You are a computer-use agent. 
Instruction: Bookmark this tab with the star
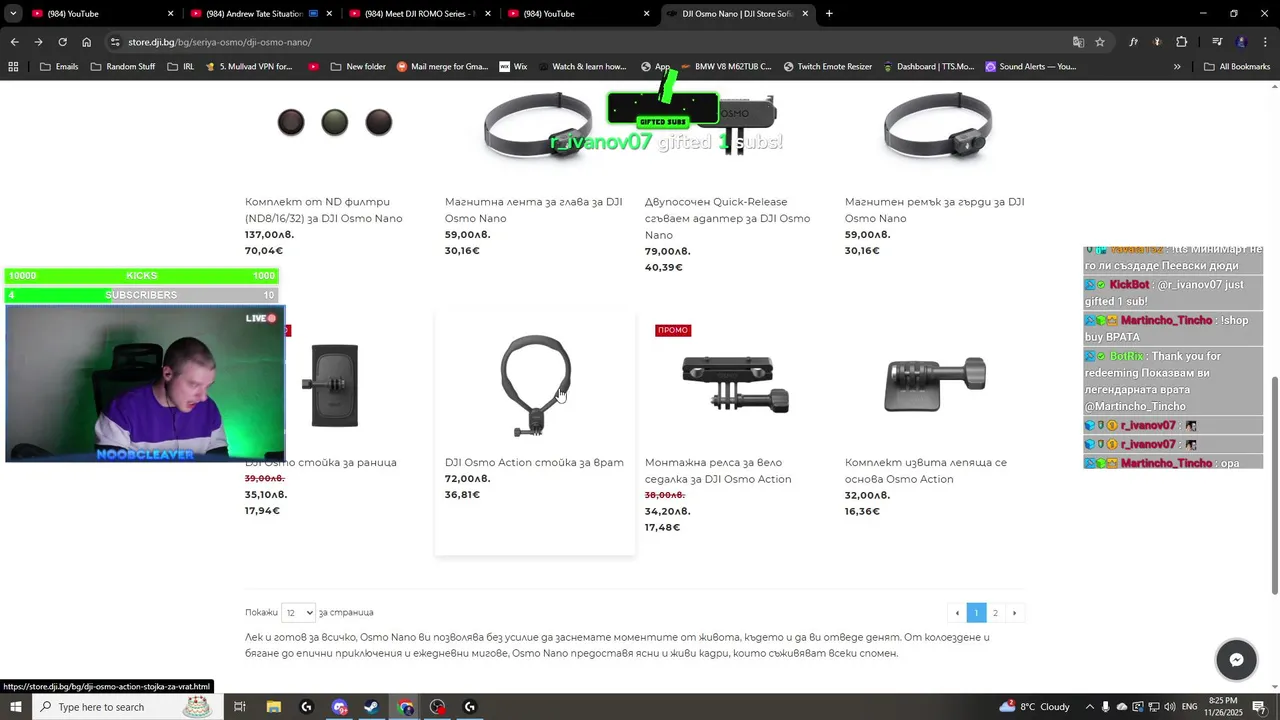click(1100, 42)
